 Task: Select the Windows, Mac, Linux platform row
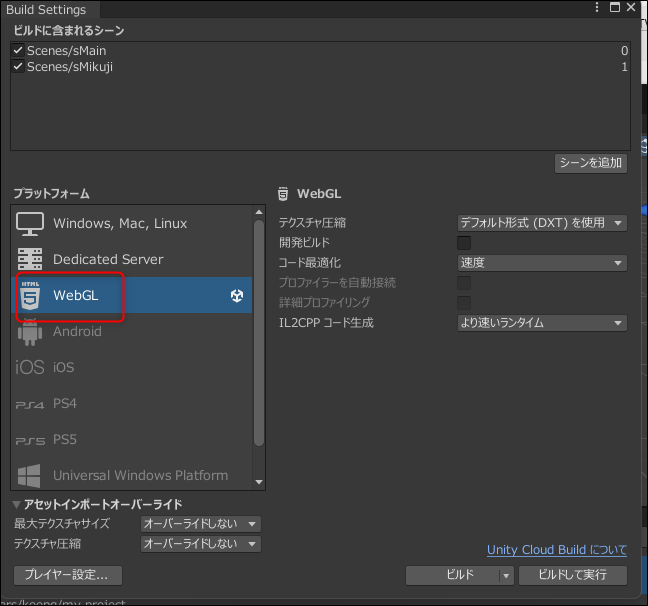coord(131,224)
